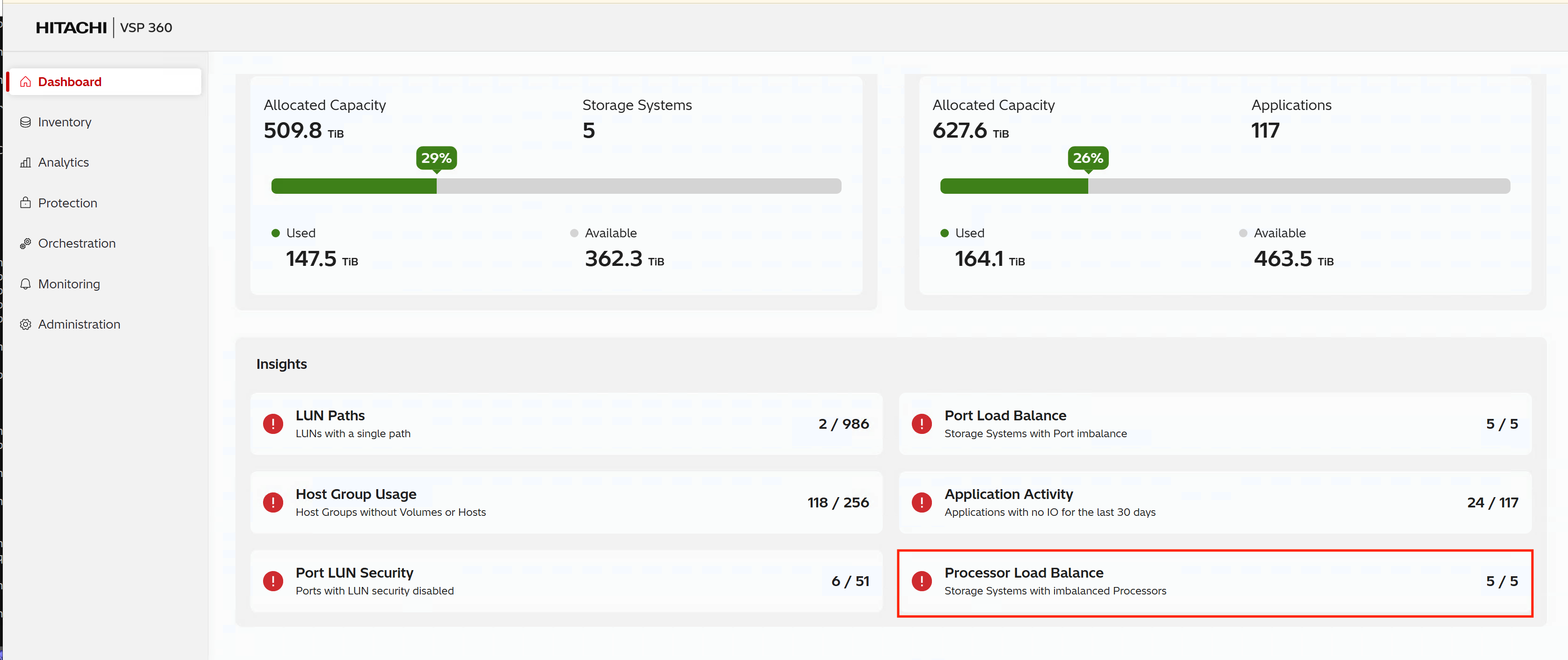Screen dimensions: 1568x660
Task: Click the Application Activity alert icon
Action: point(921,502)
